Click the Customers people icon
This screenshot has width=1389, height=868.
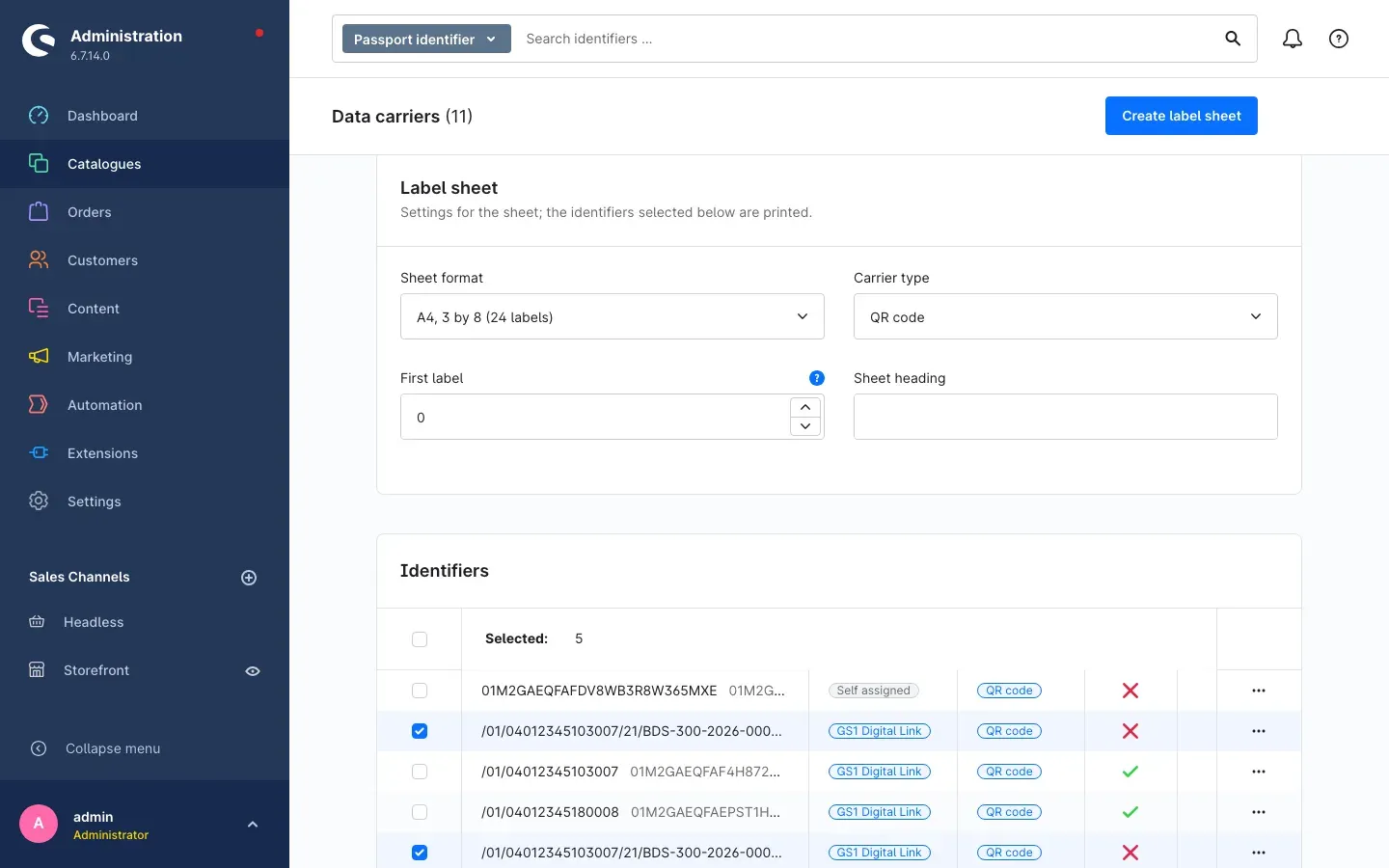[39, 260]
